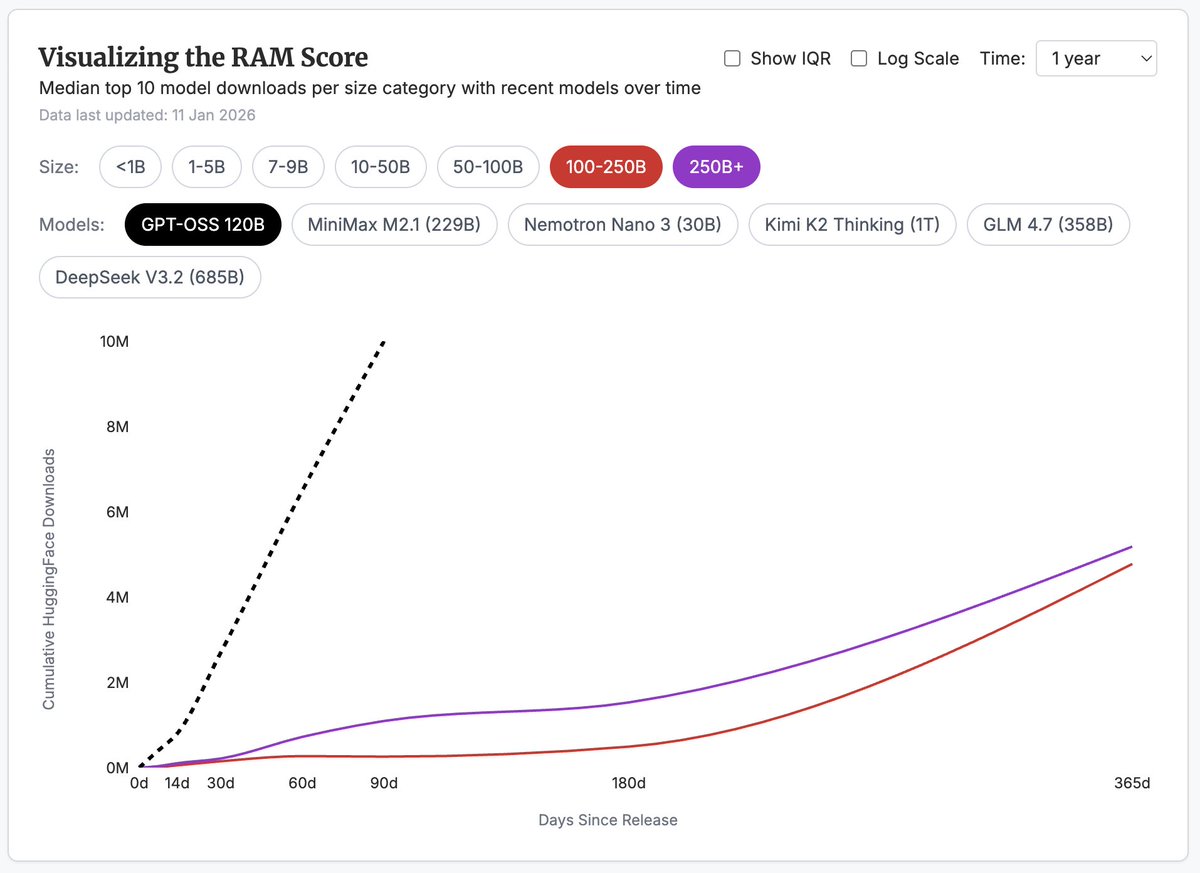Enable the Show IQR checkbox
This screenshot has width=1200, height=873.
732,58
